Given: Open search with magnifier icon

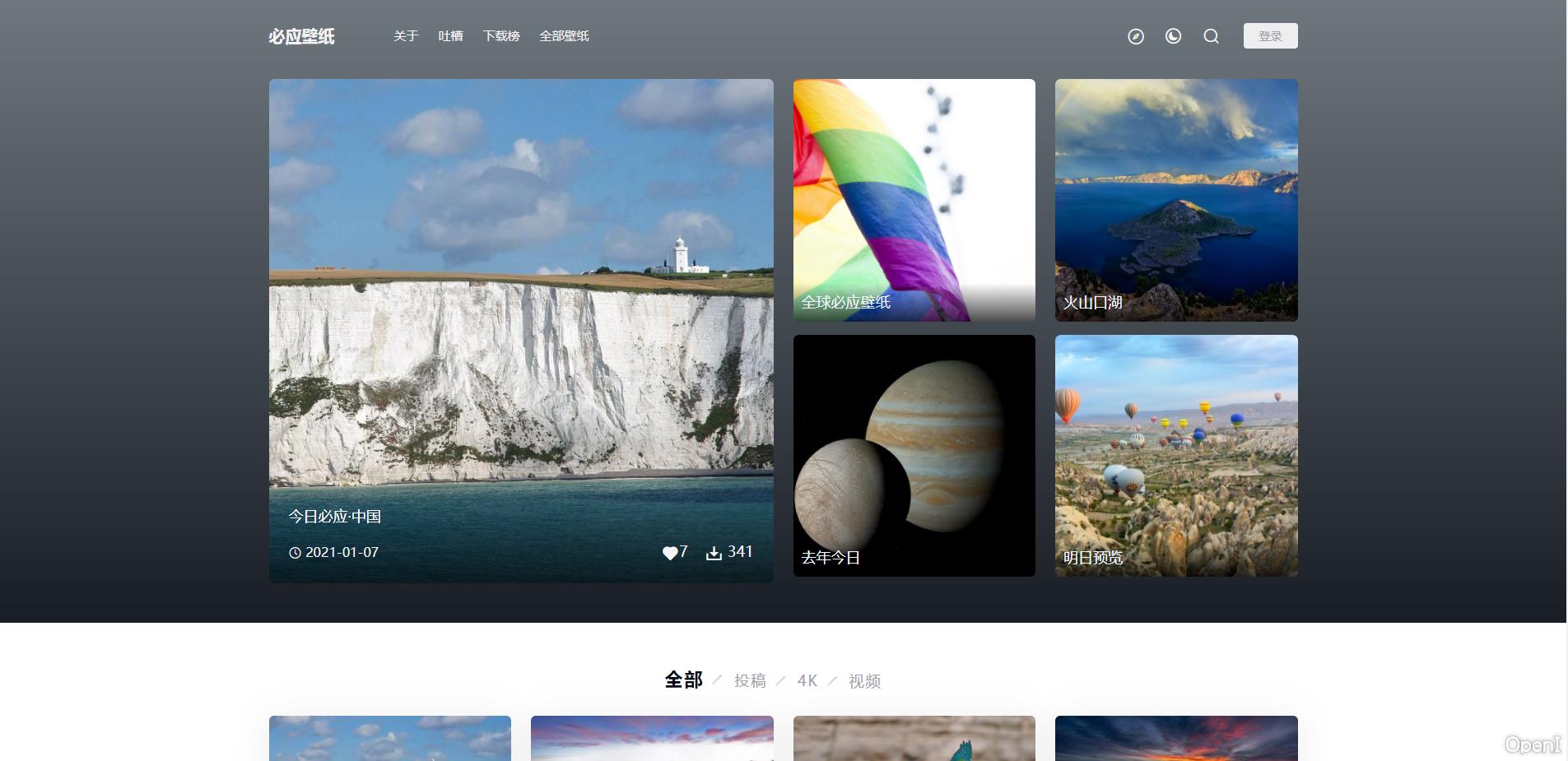Looking at the screenshot, I should (1211, 36).
